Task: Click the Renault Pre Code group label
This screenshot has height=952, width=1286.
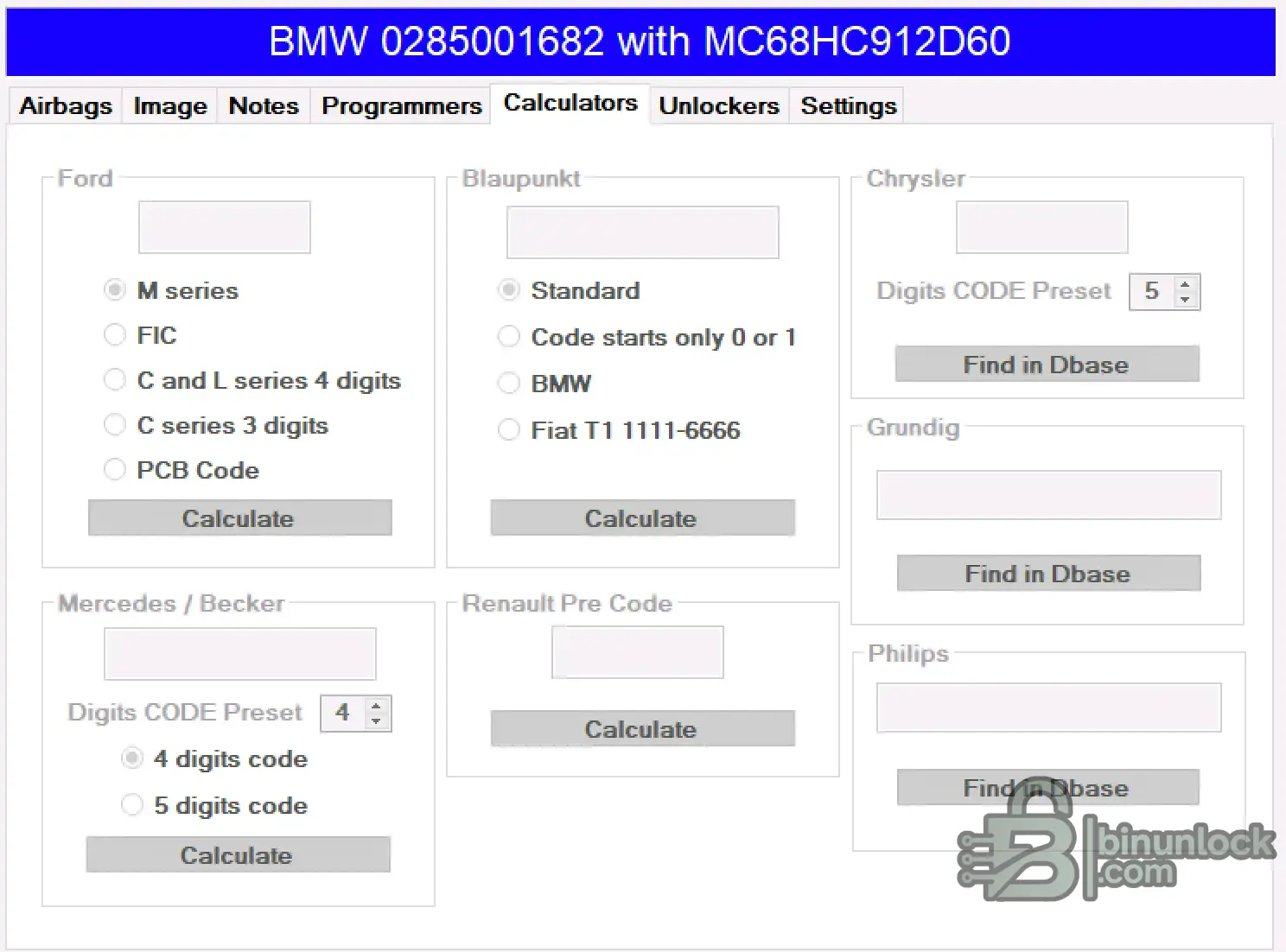Action: tap(567, 603)
